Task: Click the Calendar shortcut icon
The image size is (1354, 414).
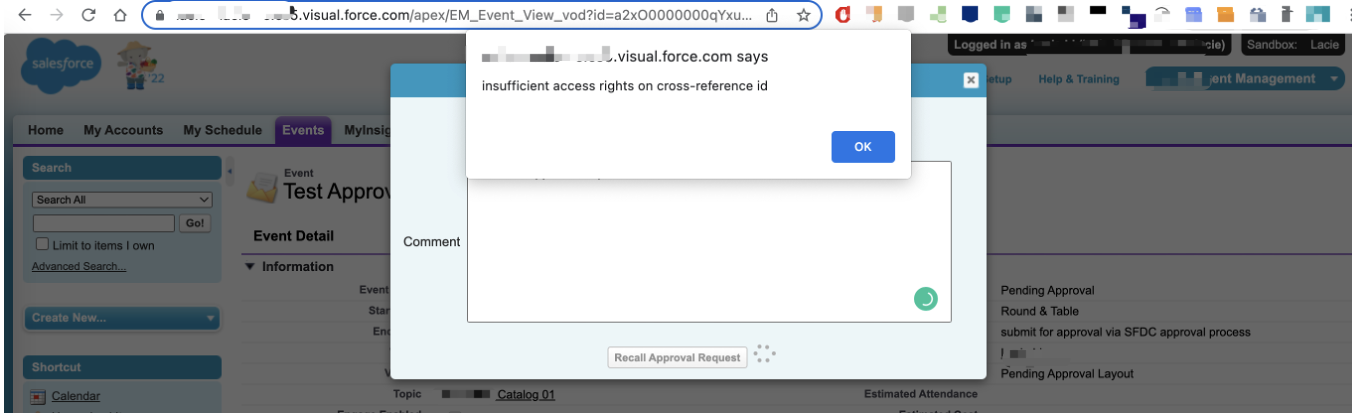Action: (x=39, y=396)
